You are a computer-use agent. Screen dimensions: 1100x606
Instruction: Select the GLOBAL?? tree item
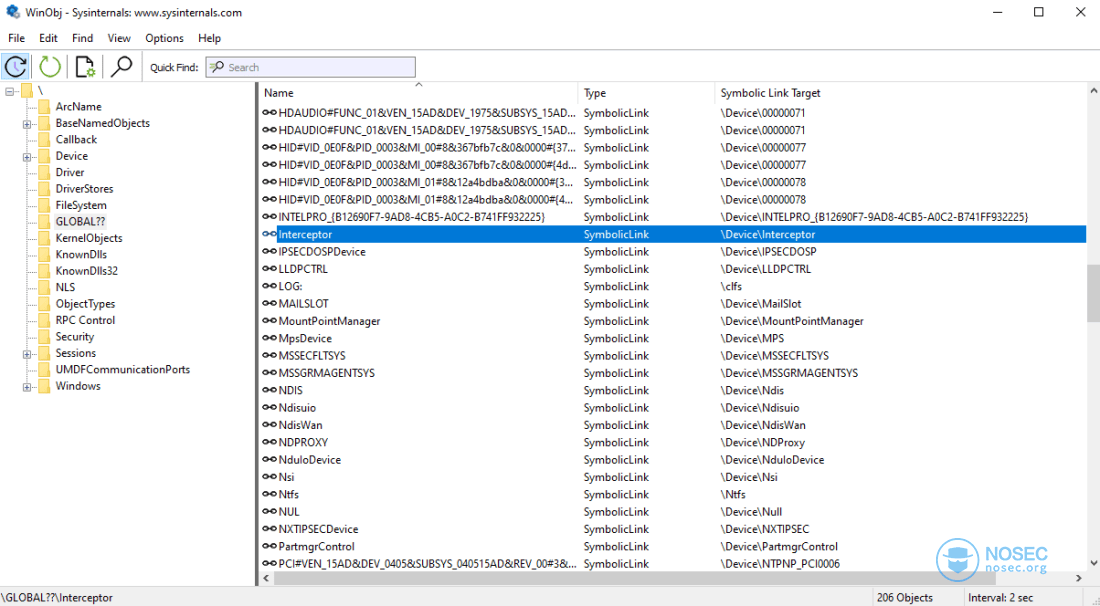pos(80,222)
